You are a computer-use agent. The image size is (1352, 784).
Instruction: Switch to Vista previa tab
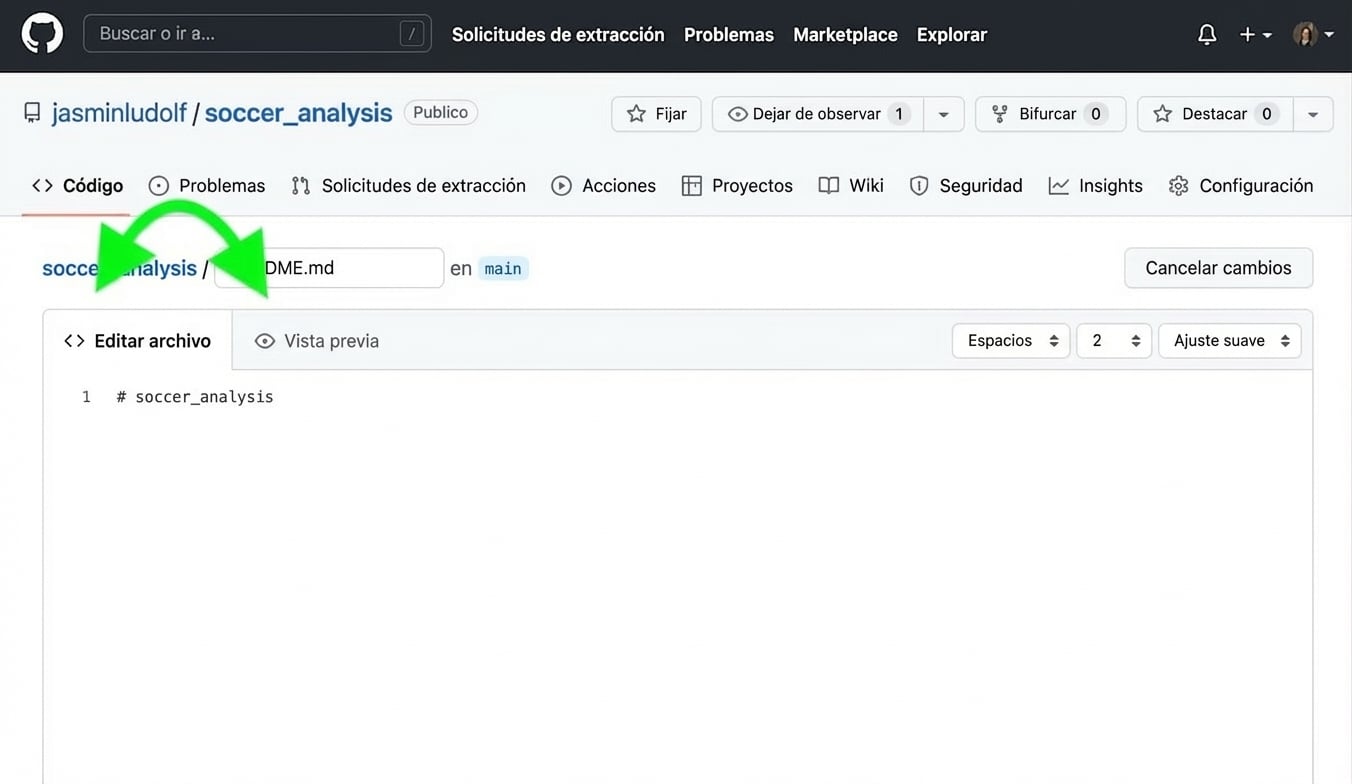tap(318, 341)
